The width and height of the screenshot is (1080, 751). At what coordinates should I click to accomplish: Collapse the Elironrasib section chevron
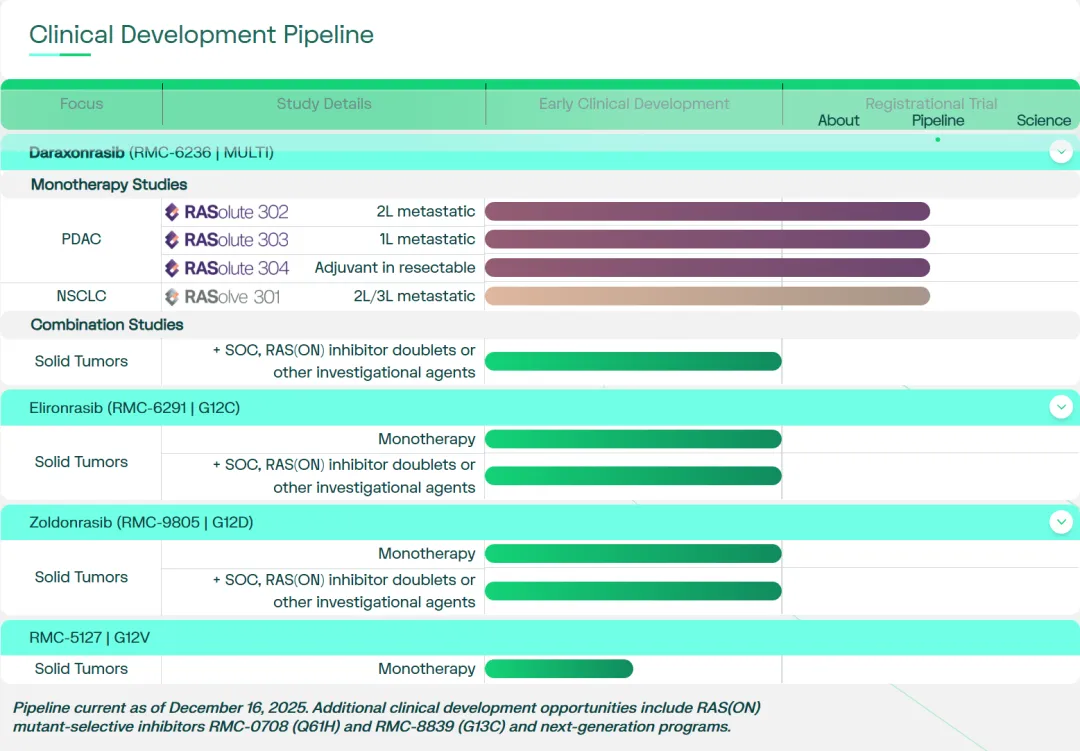pos(1061,407)
